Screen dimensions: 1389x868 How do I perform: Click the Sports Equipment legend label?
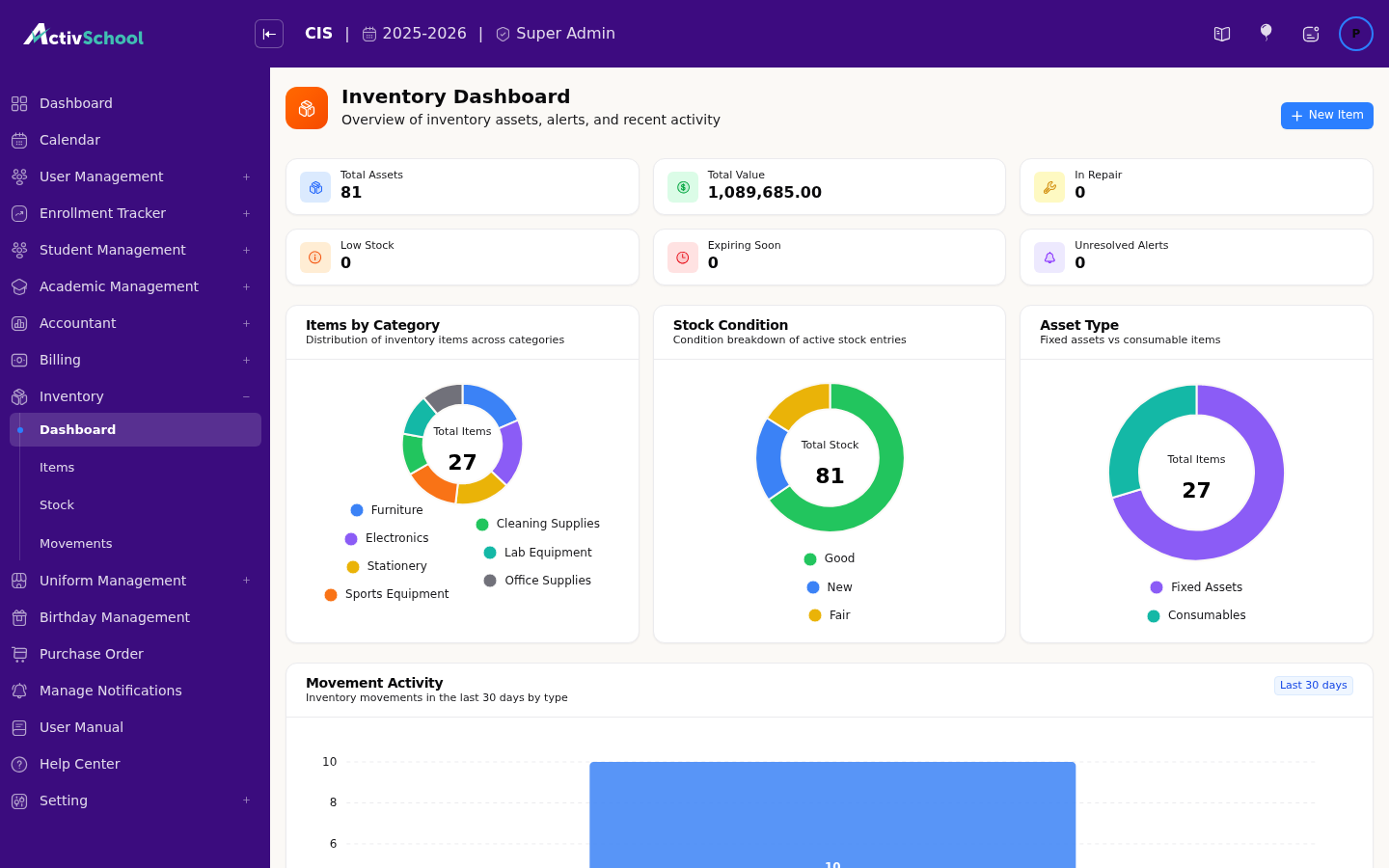pos(397,594)
